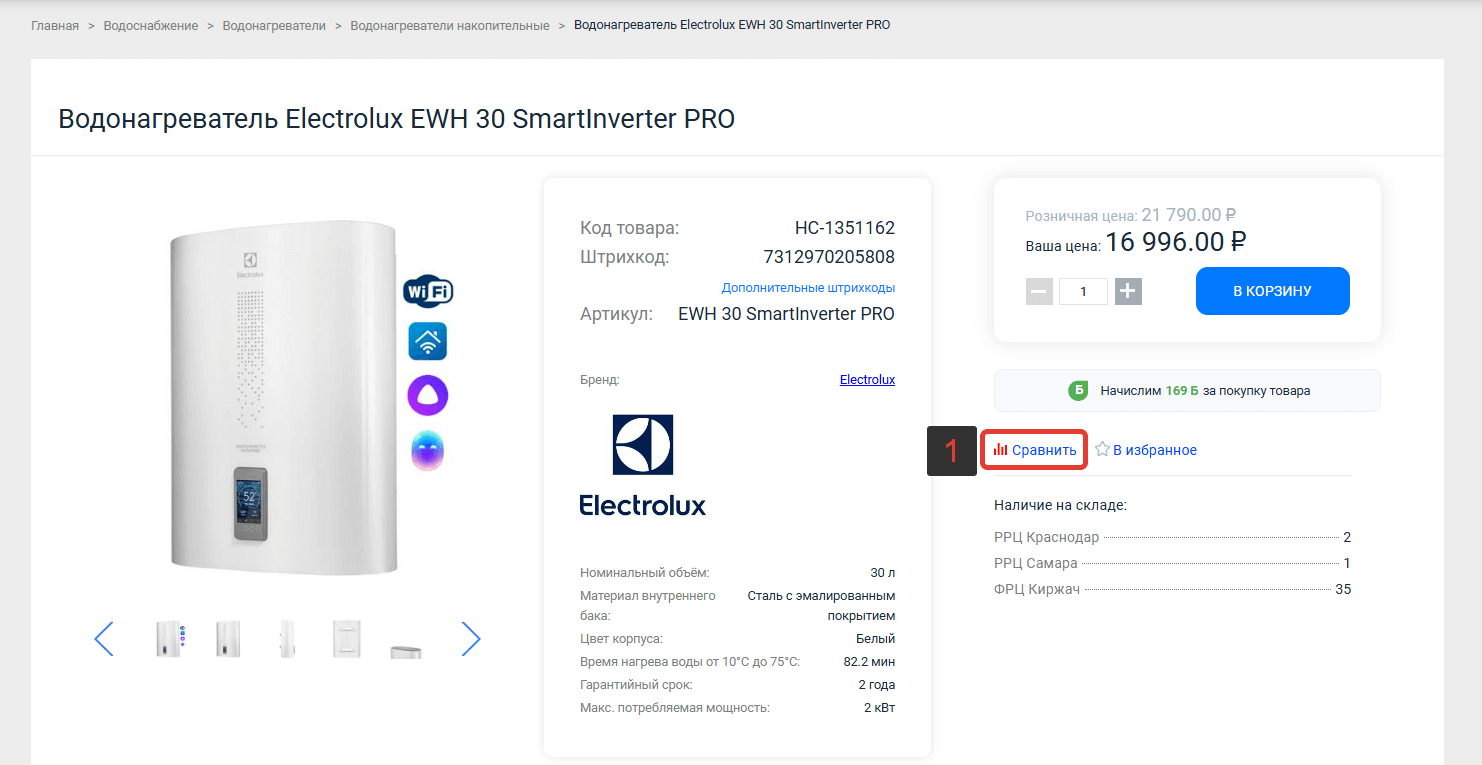Click the main water heater product image
Viewport: 1482px width, 765px height.
pos(286,397)
